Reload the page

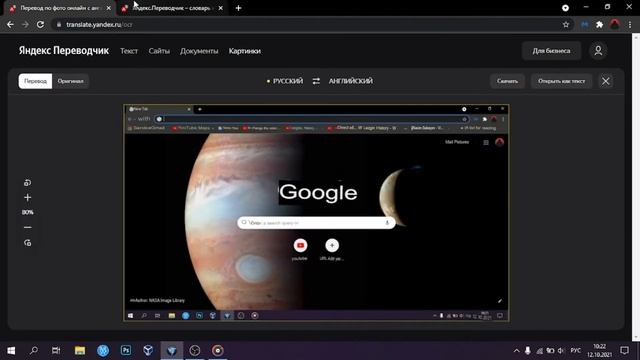coord(40,24)
